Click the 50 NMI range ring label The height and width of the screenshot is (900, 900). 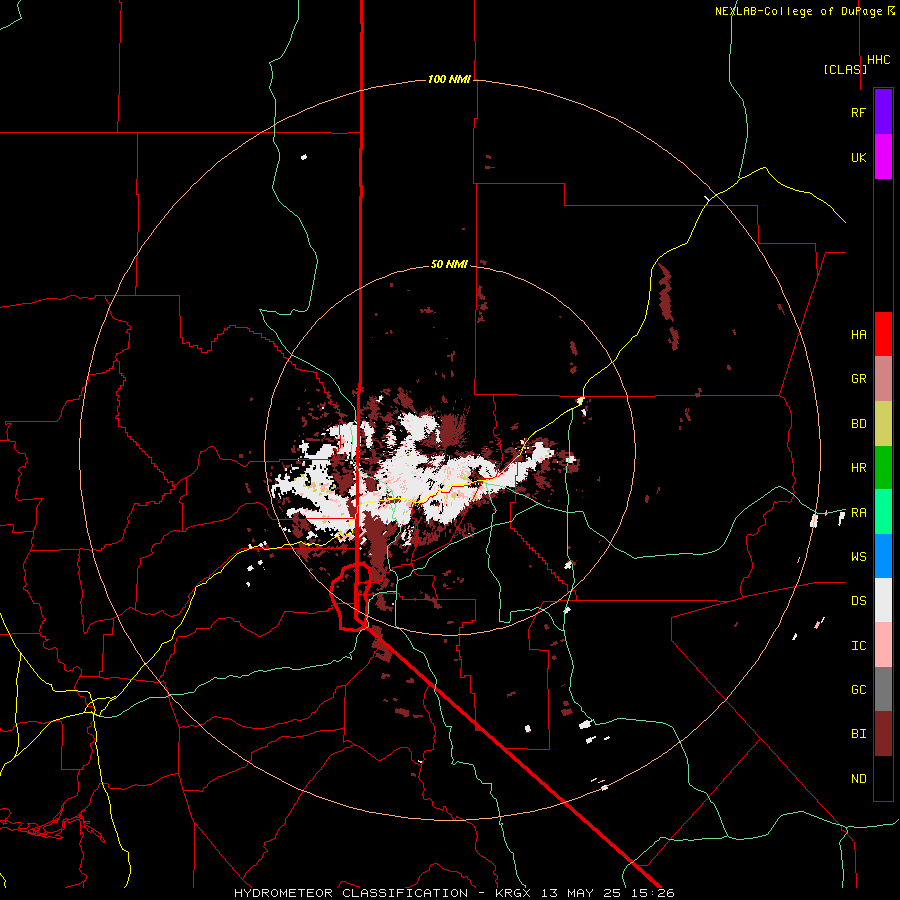coord(449,264)
